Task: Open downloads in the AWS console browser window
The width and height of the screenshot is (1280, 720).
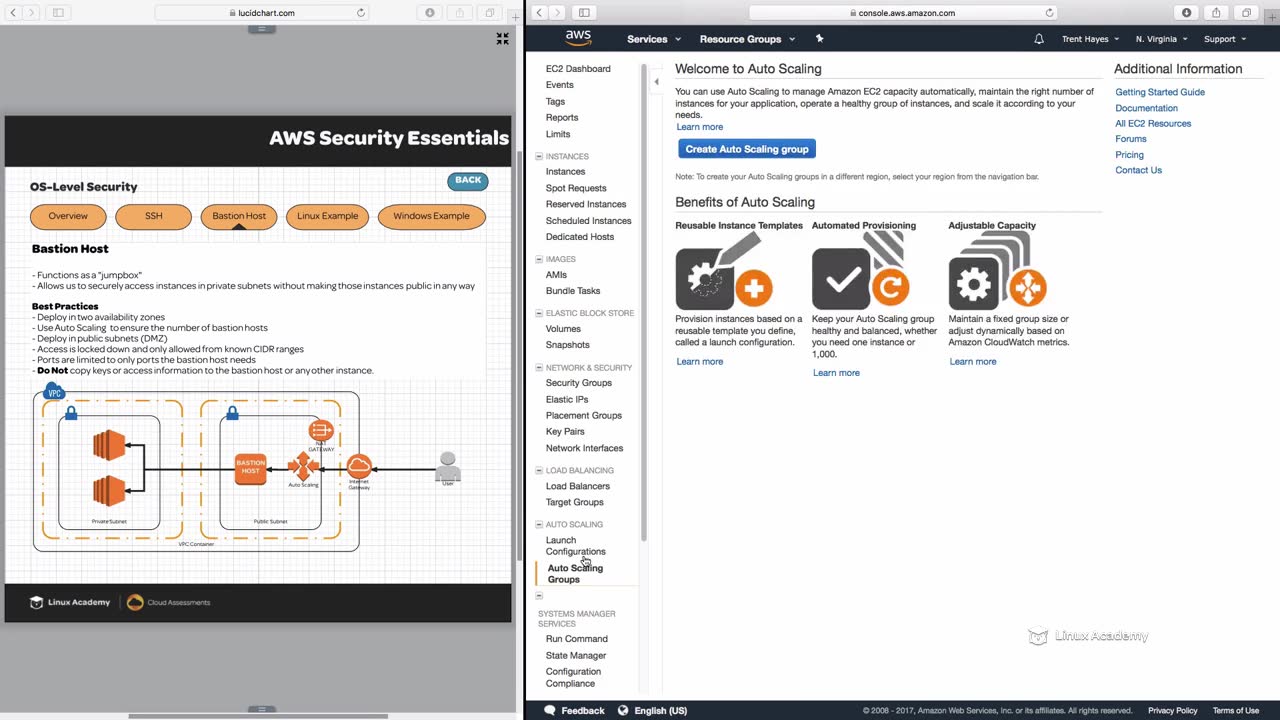Action: pos(1187,13)
